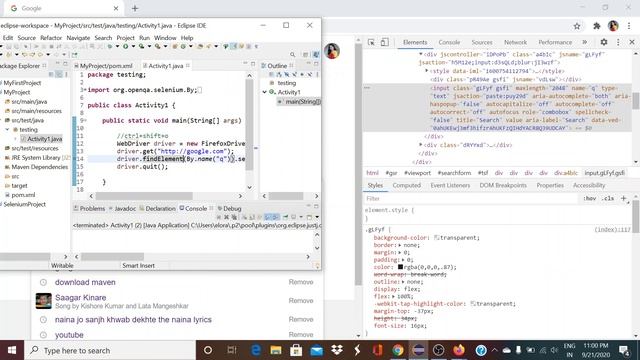Viewport: 640px width, 360px height.
Task: Select src/main/resources folder in Package Explorer
Action: [x=33, y=111]
